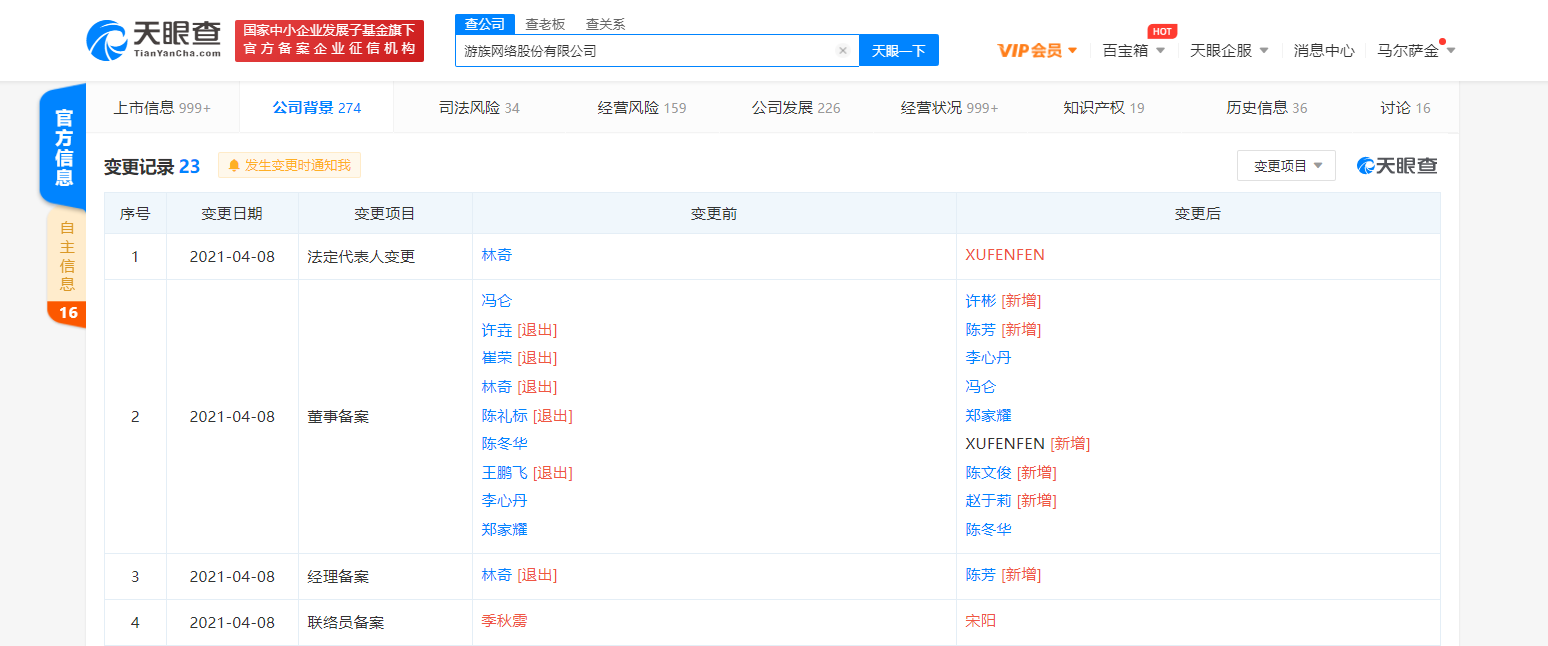Open the 司法风险 tab

coord(479,108)
